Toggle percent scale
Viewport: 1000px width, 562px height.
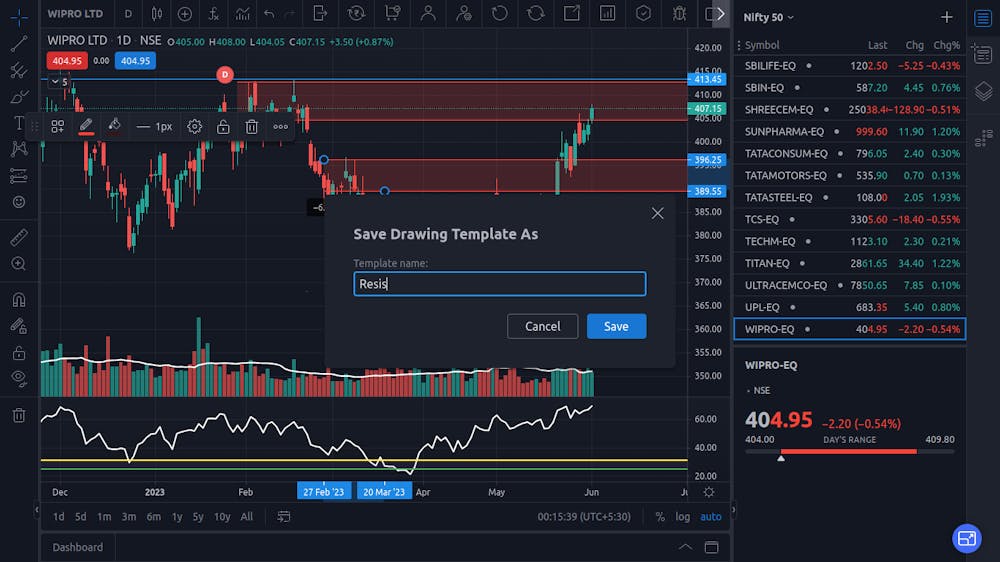click(660, 517)
